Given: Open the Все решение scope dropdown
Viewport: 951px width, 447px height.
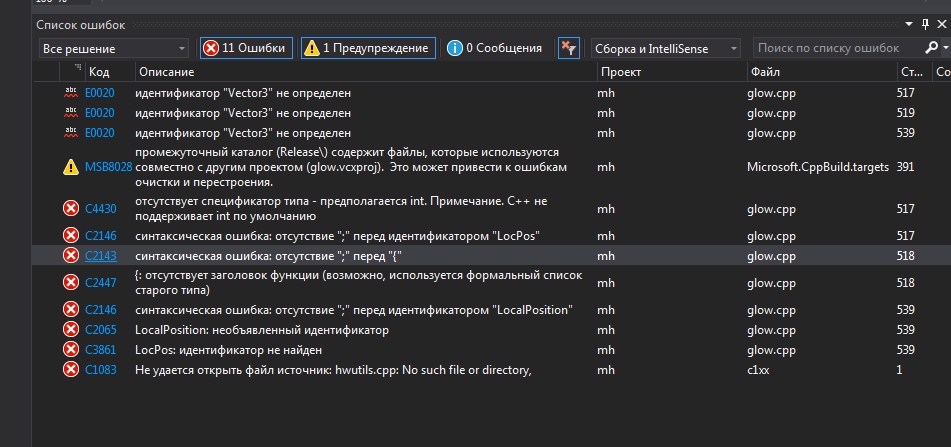Looking at the screenshot, I should 114,49.
